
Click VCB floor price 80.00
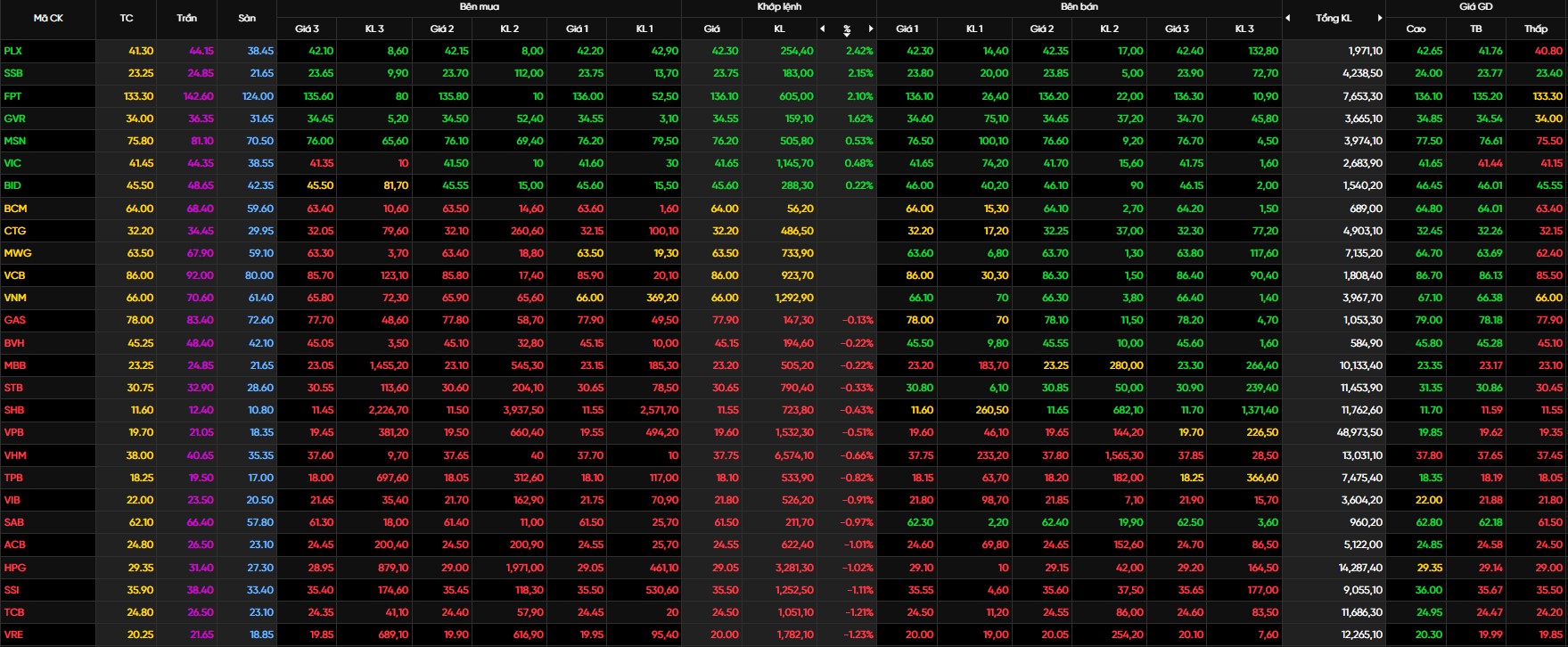pos(259,275)
